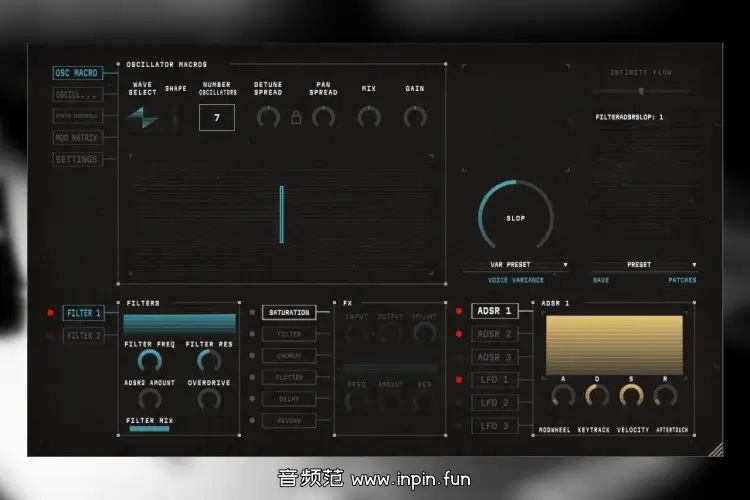Click the Number Oscillators value box showing 7
Screen dimensions: 750x500
pos(217,118)
